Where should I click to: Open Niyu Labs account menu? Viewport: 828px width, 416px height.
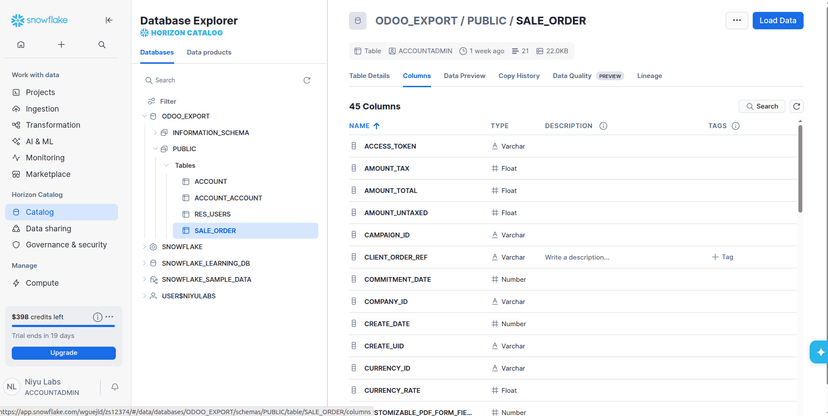51,387
